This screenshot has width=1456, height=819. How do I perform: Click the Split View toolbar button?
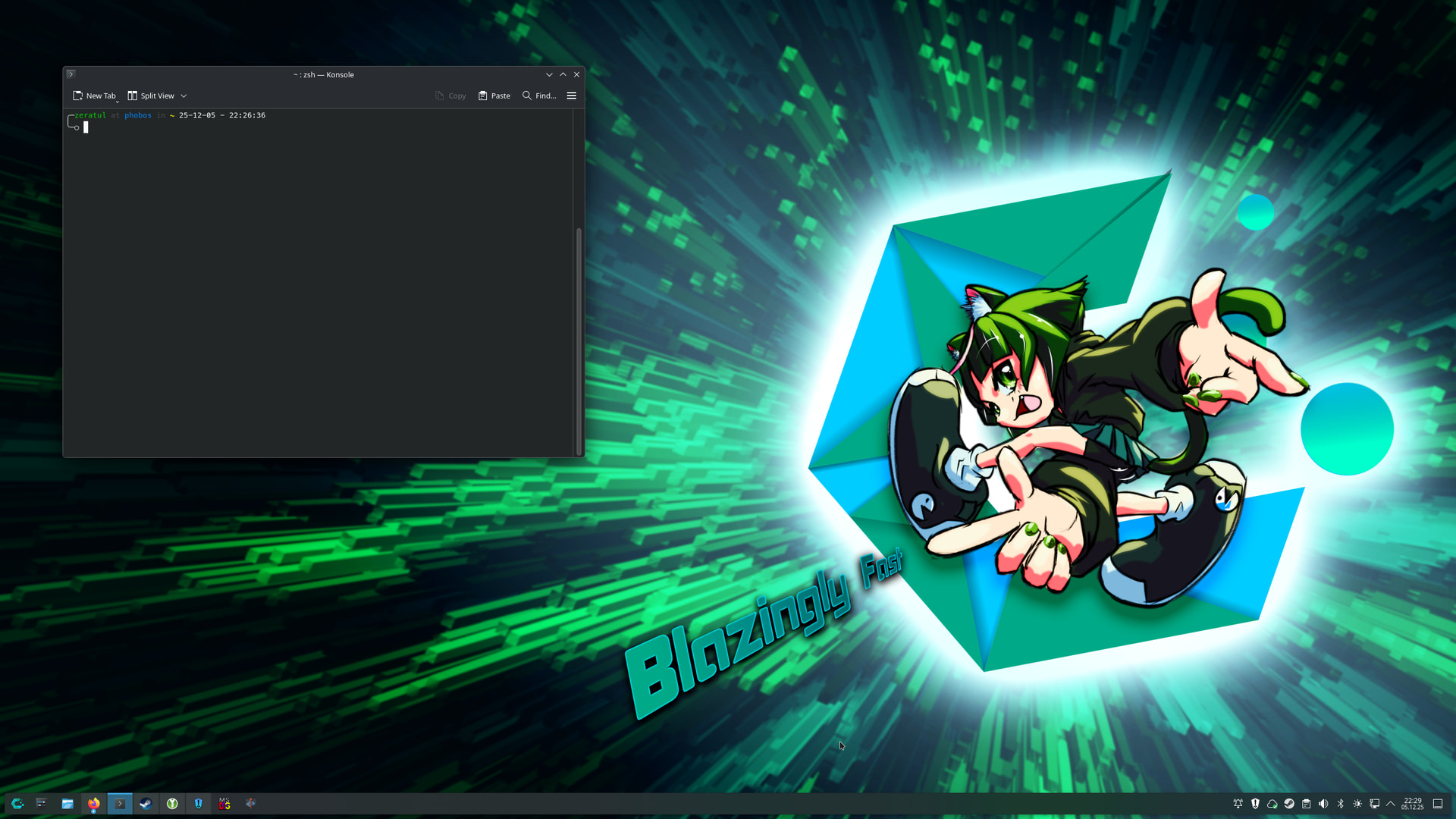coord(151,96)
